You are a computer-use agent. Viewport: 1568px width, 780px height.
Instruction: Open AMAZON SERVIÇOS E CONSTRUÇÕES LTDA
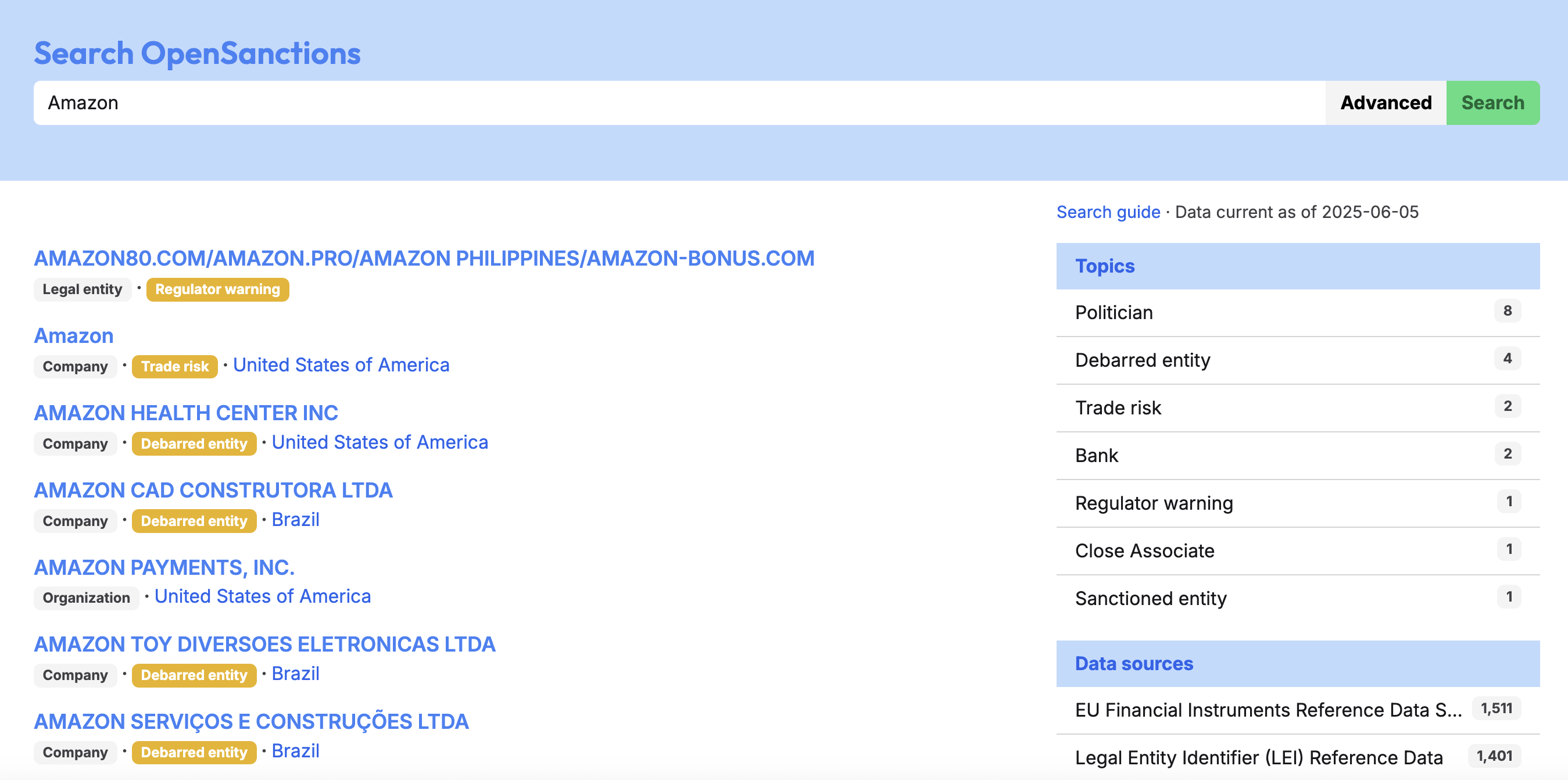251,721
